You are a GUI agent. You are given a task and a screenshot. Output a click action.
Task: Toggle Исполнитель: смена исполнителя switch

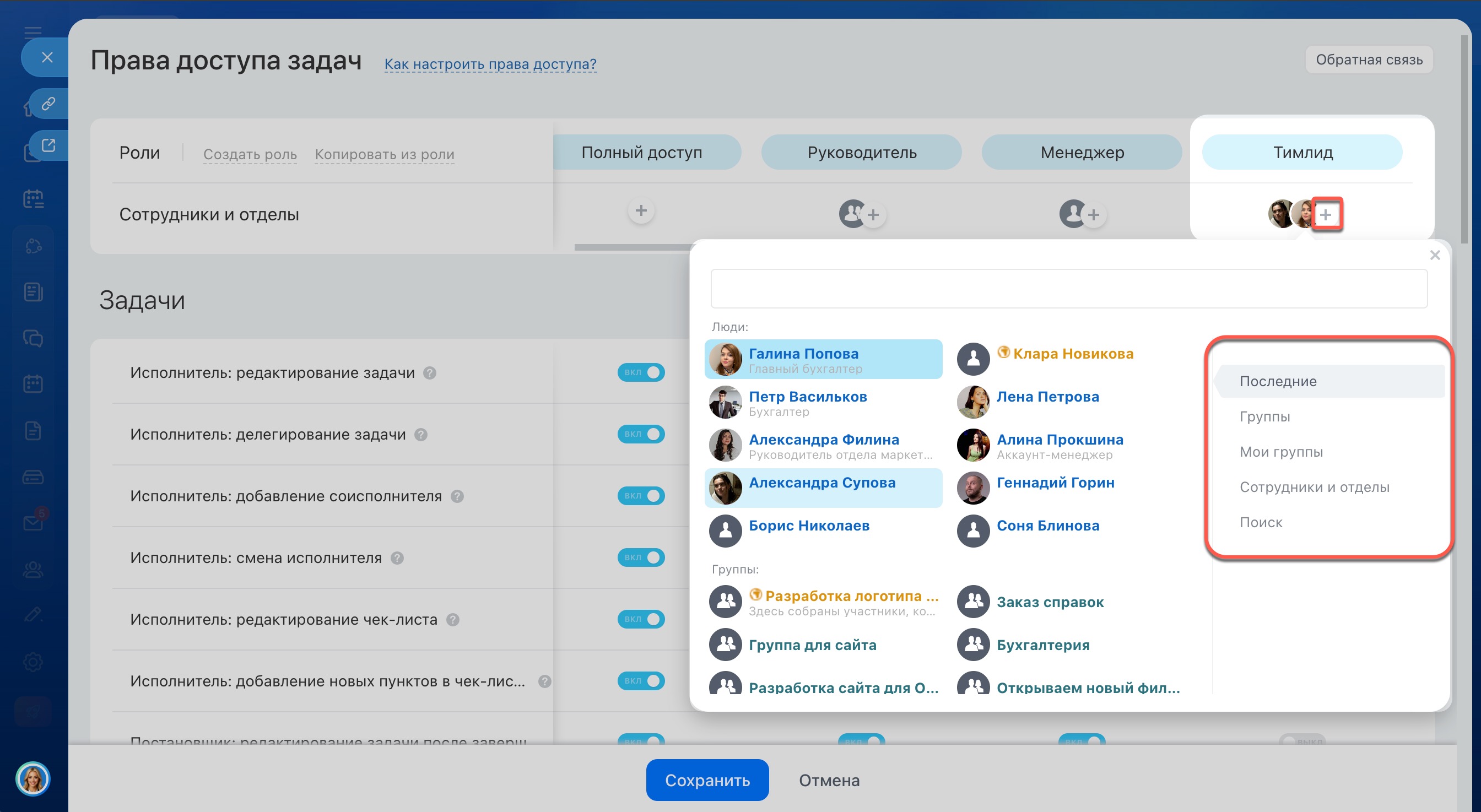pyautogui.click(x=641, y=557)
